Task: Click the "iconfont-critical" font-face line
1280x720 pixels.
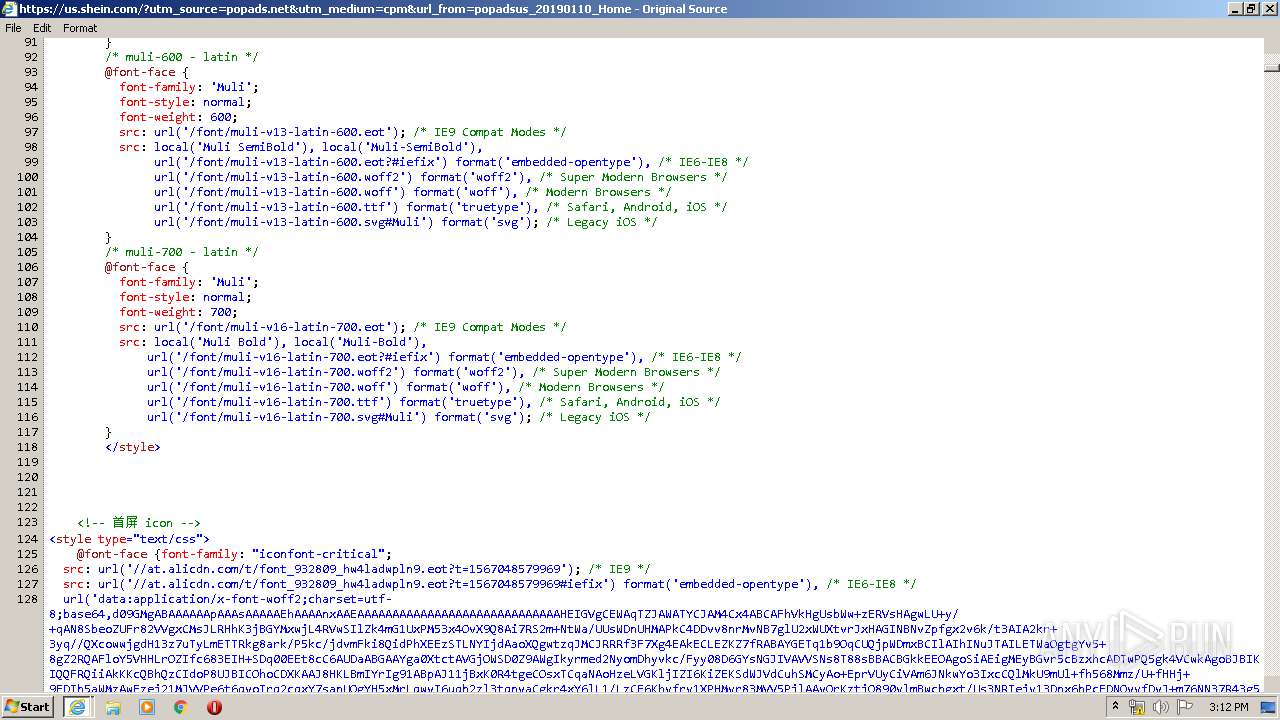Action: coord(234,554)
